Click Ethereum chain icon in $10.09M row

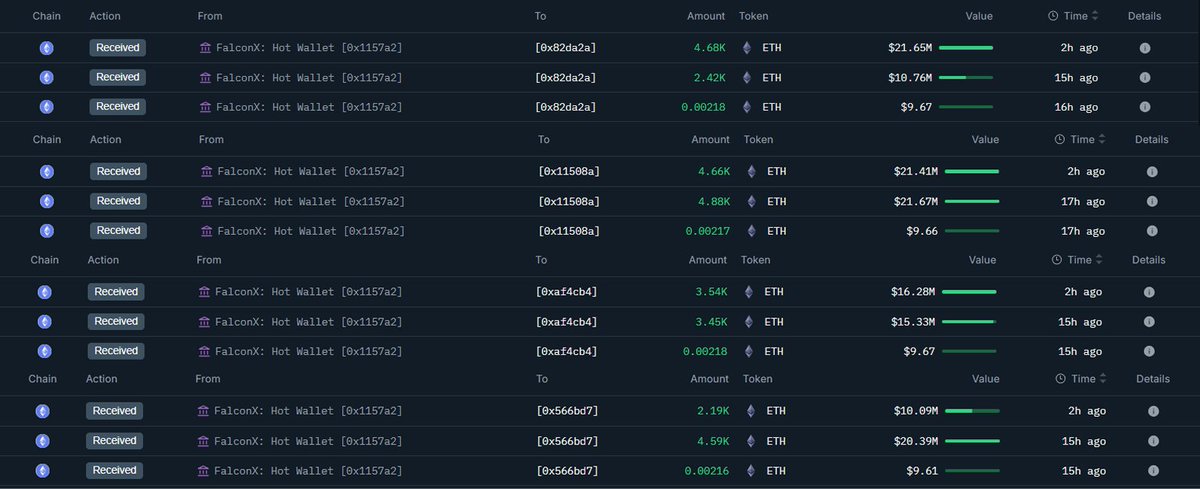(x=43, y=411)
